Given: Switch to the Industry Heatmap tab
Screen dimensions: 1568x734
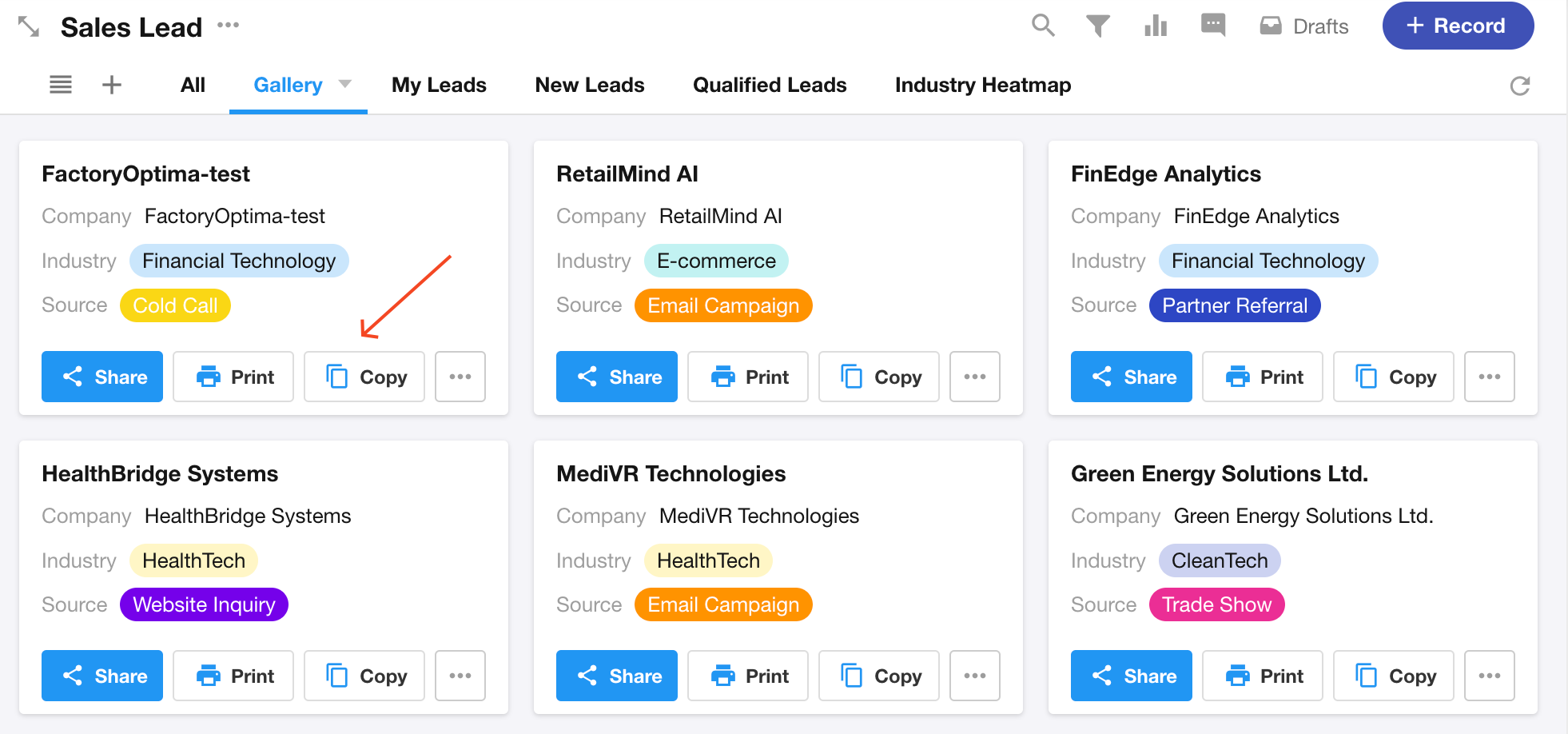Looking at the screenshot, I should coord(982,85).
